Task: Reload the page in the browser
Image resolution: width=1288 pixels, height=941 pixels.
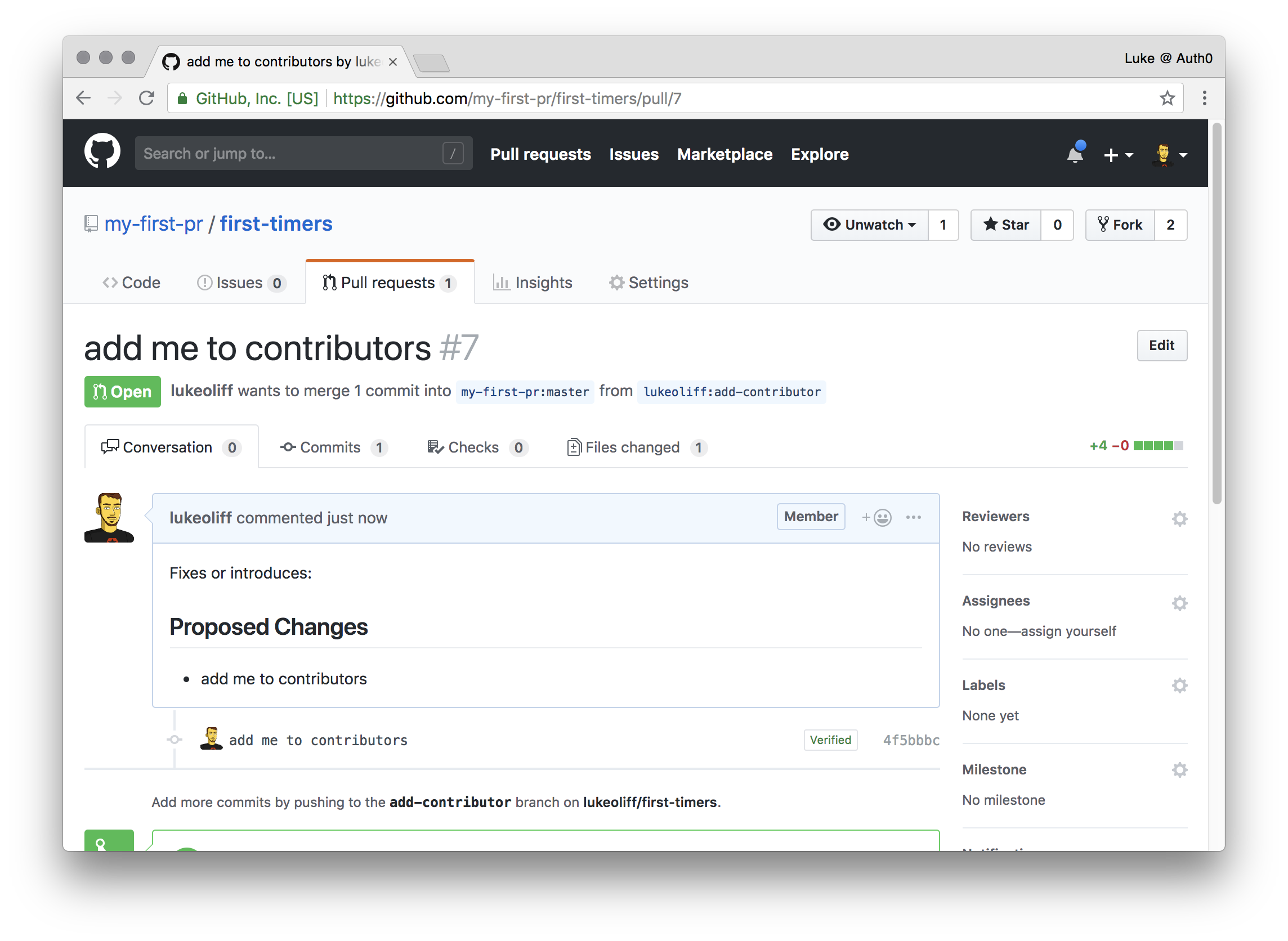Action: coord(147,98)
